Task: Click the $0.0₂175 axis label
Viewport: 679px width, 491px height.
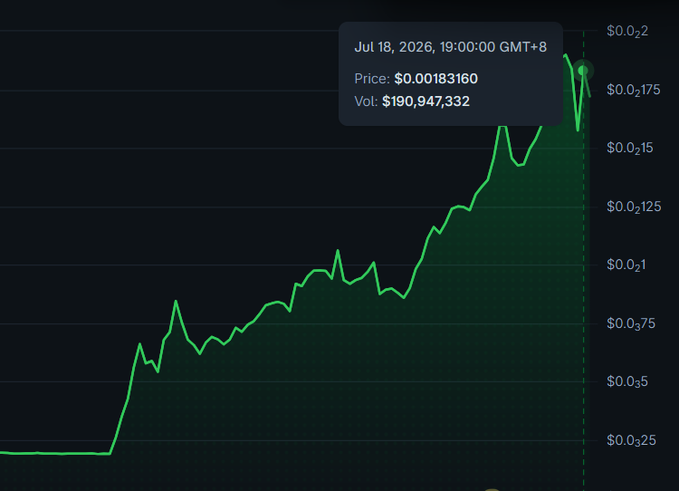Action: point(633,90)
